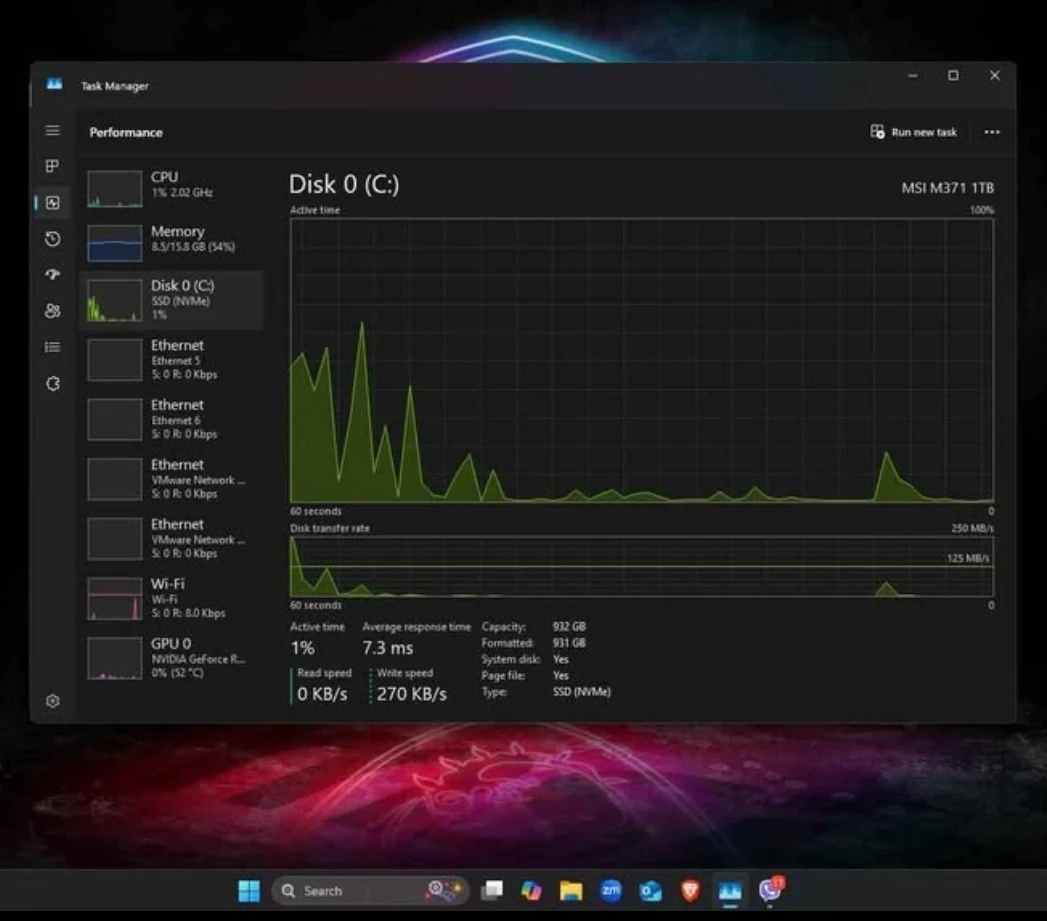1047x921 pixels.
Task: Click the Windows Start button
Action: tap(249, 890)
